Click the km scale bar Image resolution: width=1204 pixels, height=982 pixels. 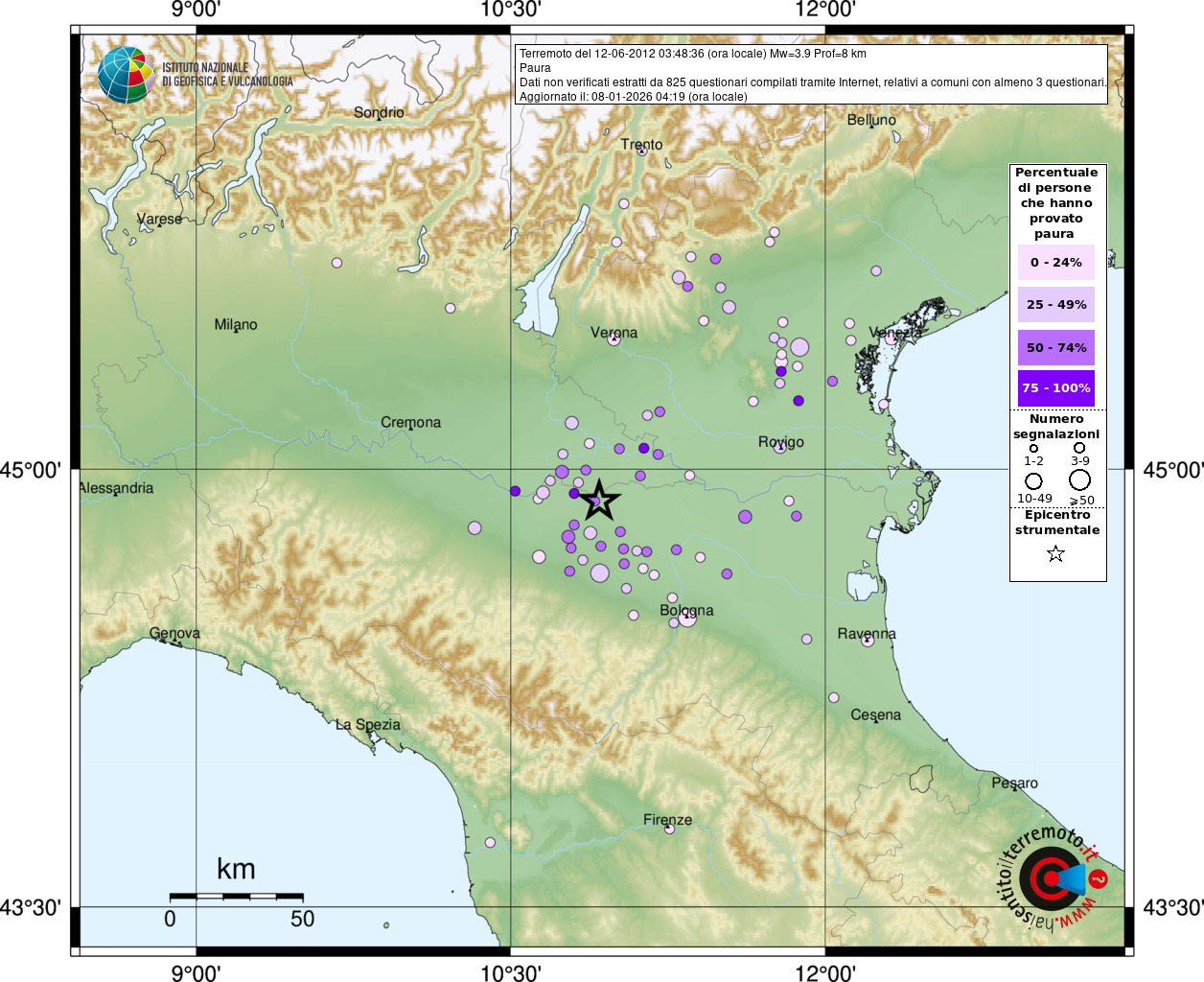pos(237,897)
